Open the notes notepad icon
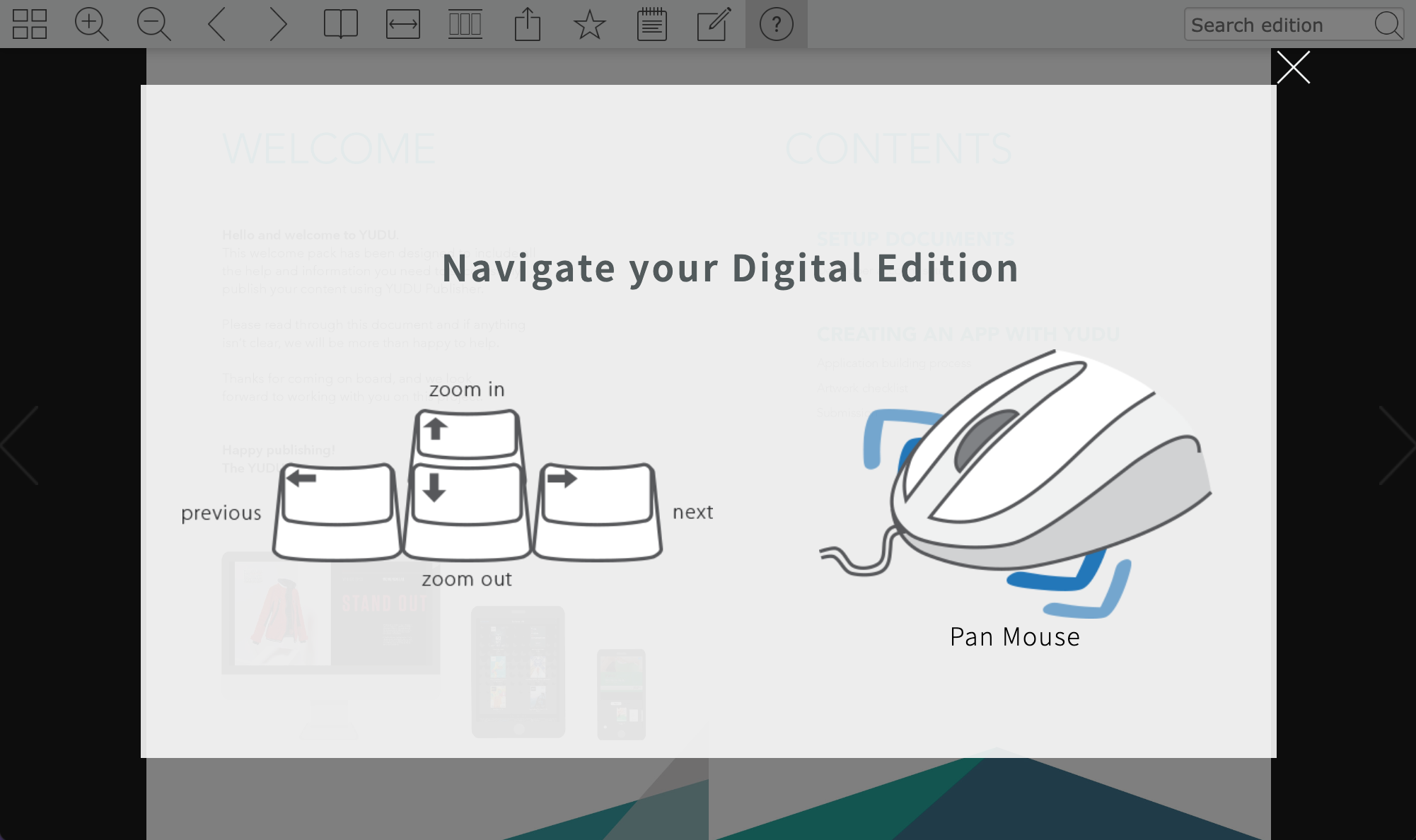 pyautogui.click(x=652, y=24)
